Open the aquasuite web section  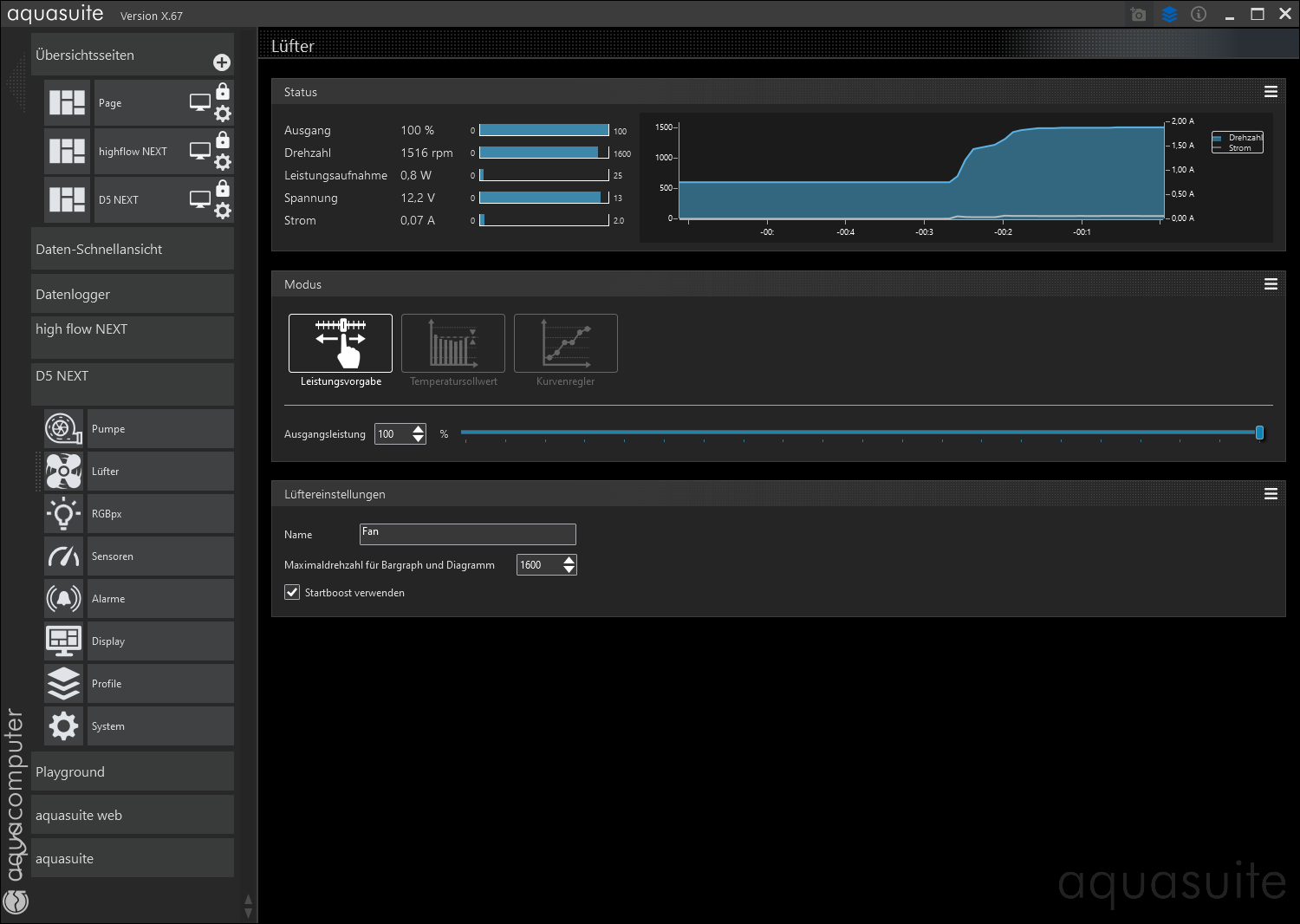(x=133, y=815)
